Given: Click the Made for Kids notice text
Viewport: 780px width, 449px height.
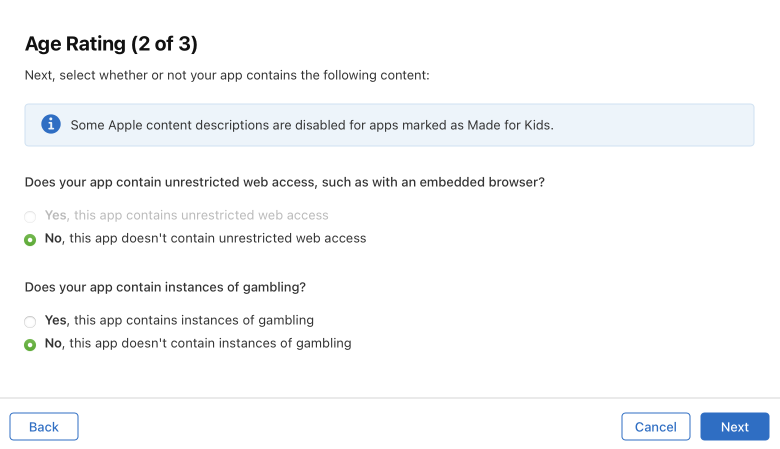Looking at the screenshot, I should coord(312,125).
